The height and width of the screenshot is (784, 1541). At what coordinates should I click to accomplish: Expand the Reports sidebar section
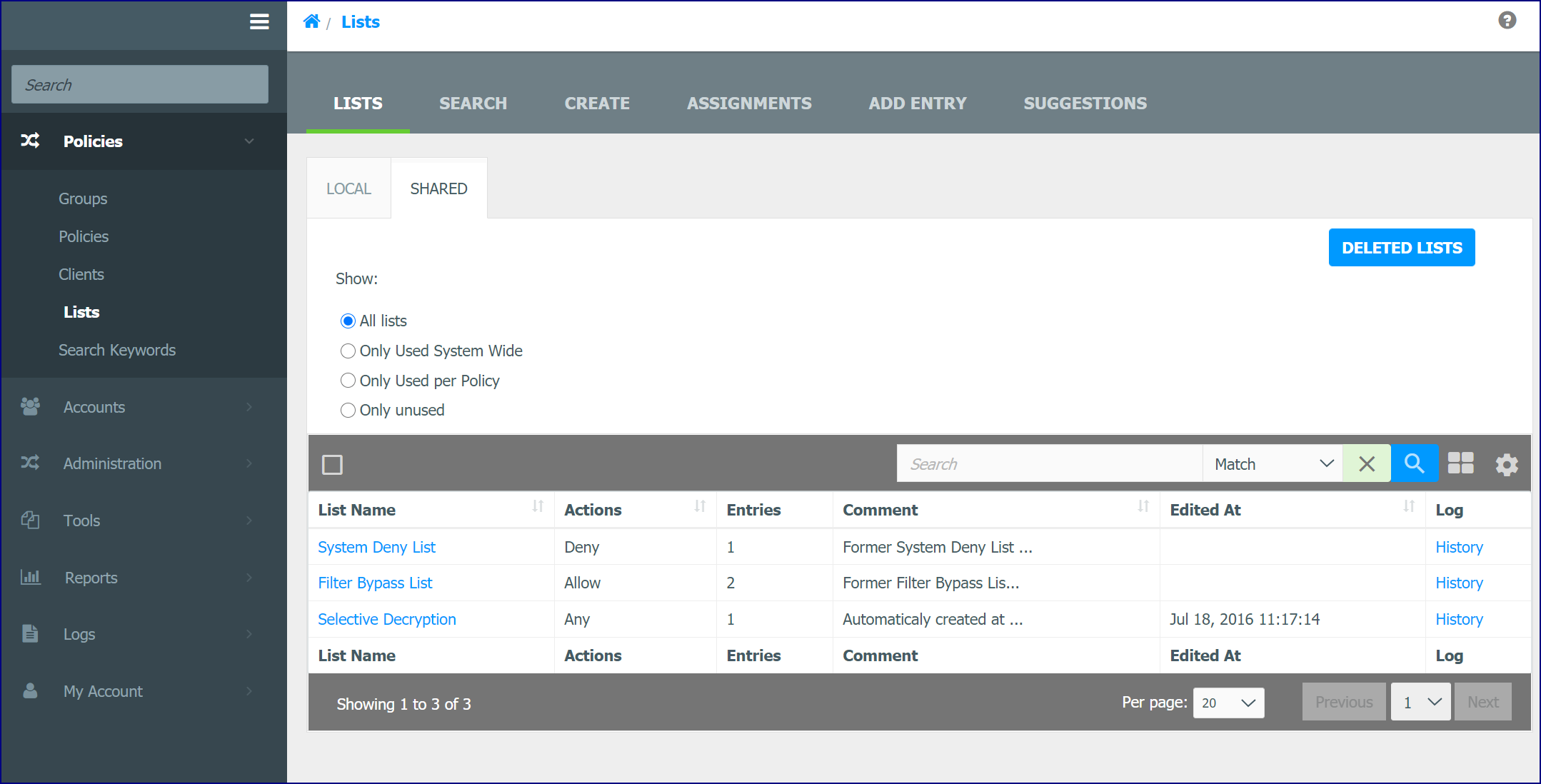[x=249, y=577]
